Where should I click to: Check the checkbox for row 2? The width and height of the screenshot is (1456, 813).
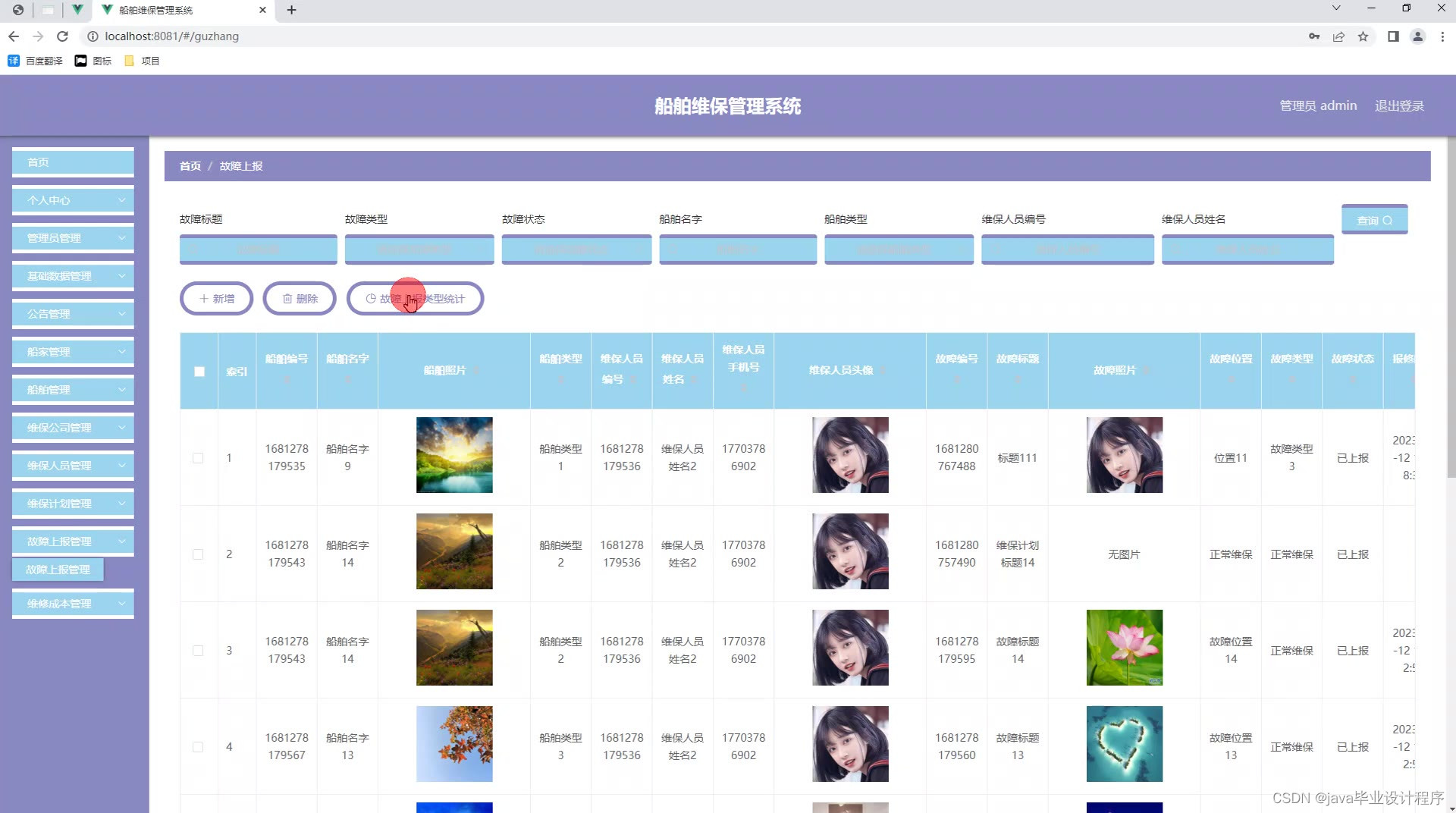[x=198, y=554]
